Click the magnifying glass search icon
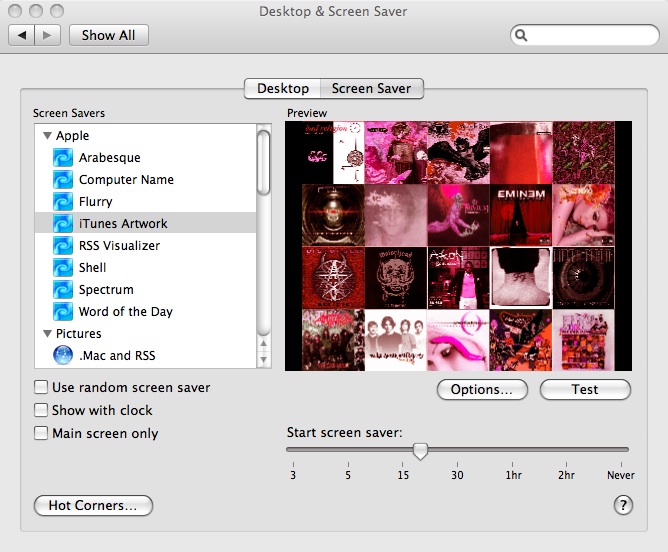Image resolution: width=668 pixels, height=552 pixels. (x=521, y=35)
